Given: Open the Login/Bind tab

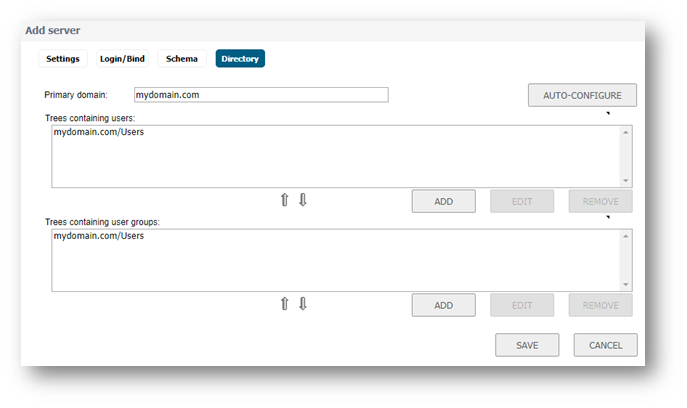Looking at the screenshot, I should (123, 59).
